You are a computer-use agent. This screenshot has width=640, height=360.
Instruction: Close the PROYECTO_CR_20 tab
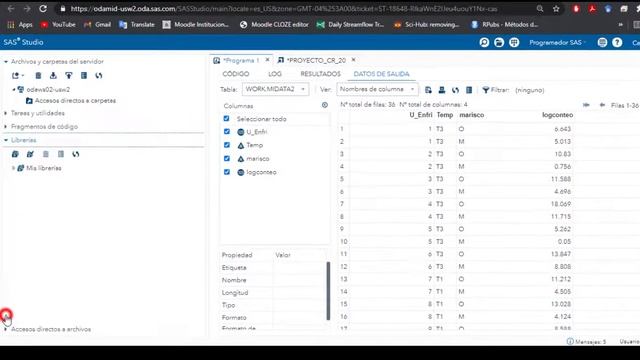[x=353, y=60]
